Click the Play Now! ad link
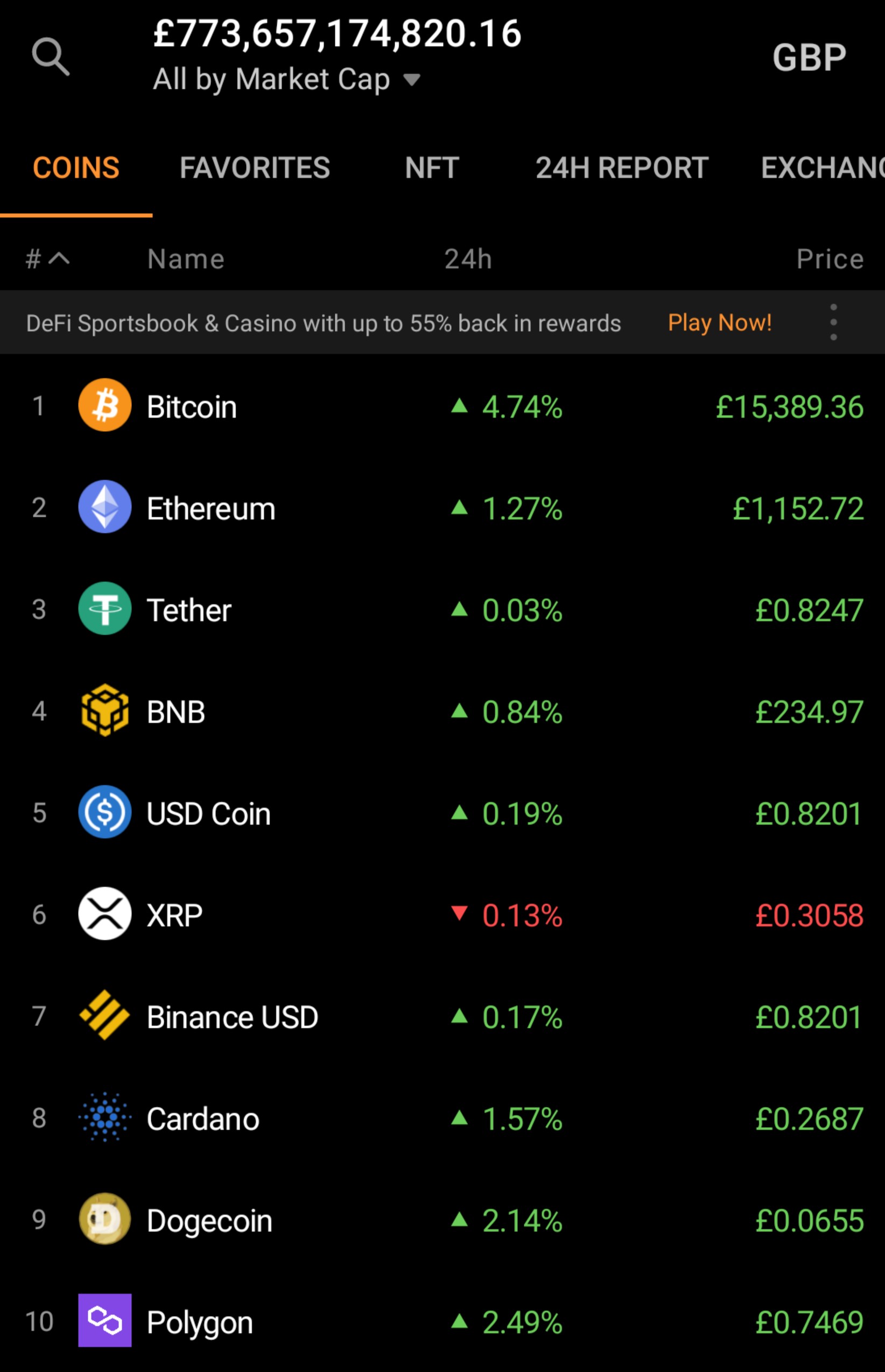This screenshot has width=885, height=1372. point(720,322)
